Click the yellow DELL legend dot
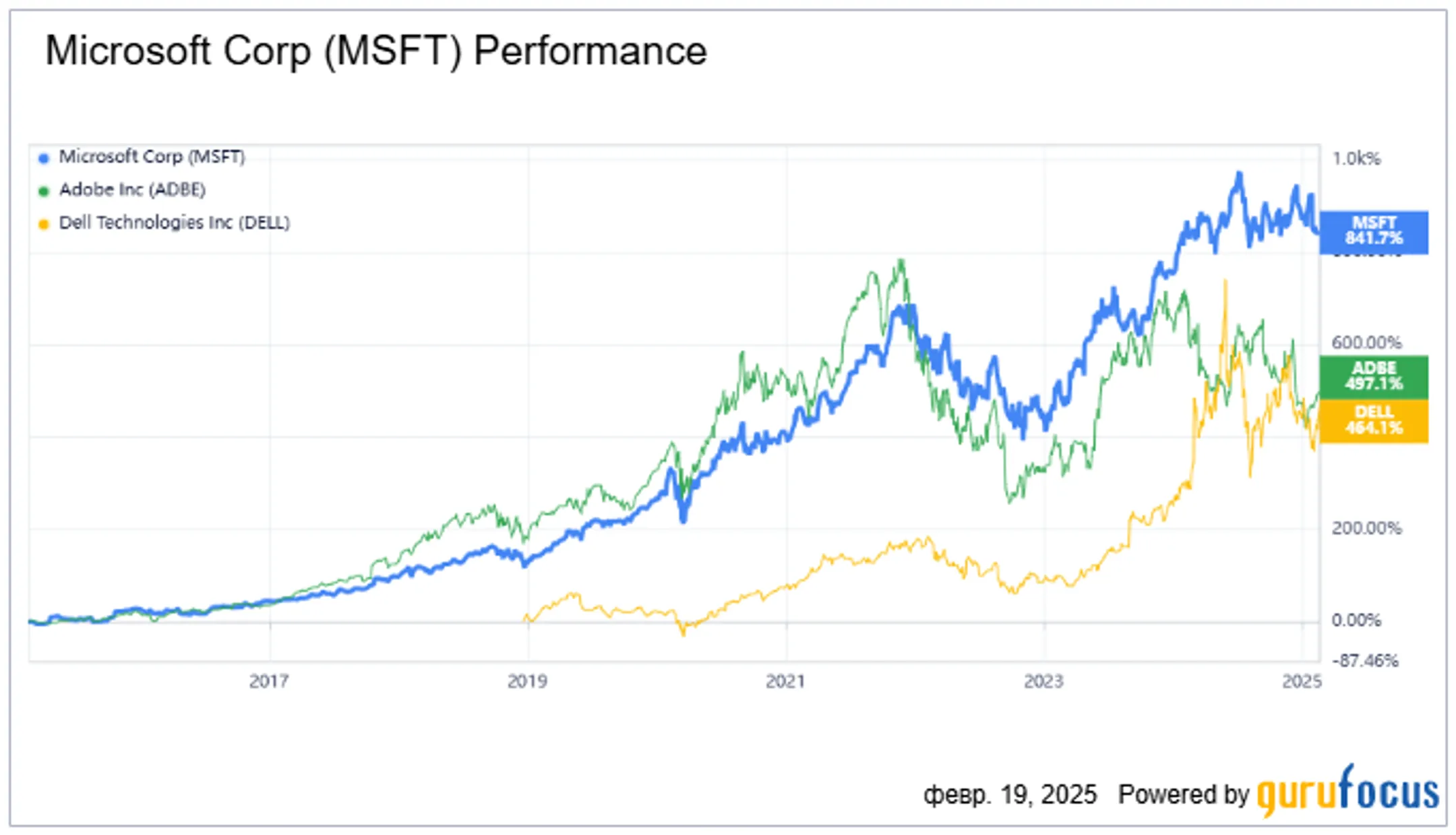The image size is (1456, 835). (44, 225)
